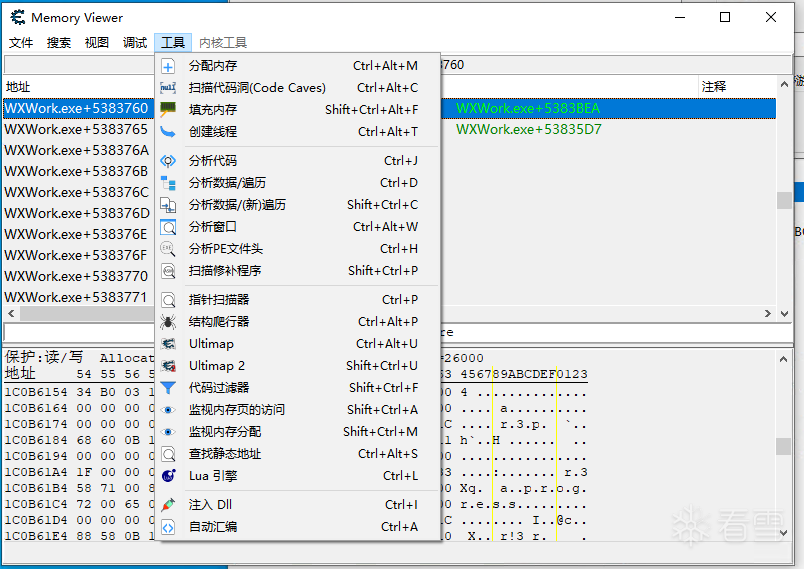
Task: Open the Lua 引擎 entry
Action: pyautogui.click(x=297, y=476)
